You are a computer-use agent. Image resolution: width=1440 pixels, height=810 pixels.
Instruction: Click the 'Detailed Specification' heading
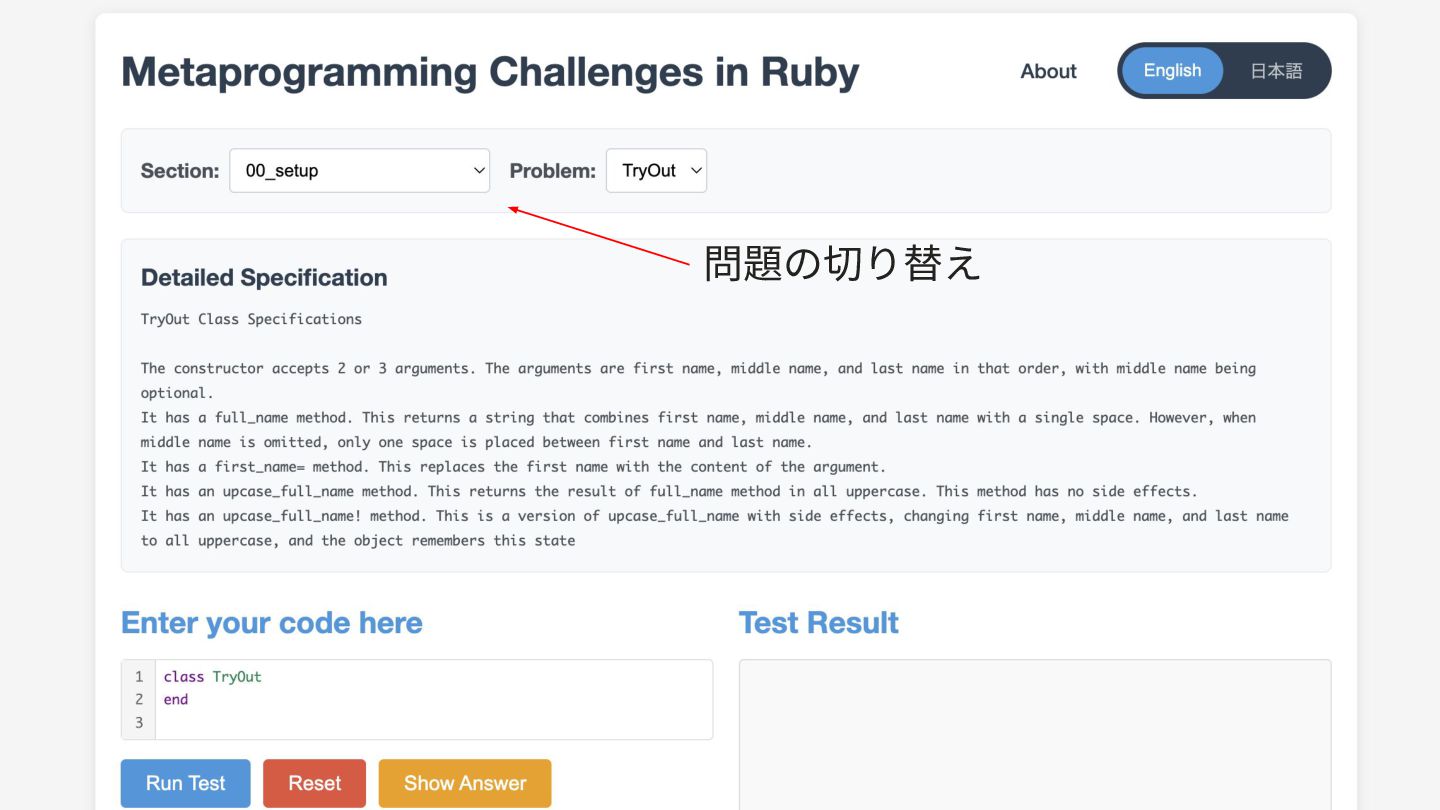(264, 278)
